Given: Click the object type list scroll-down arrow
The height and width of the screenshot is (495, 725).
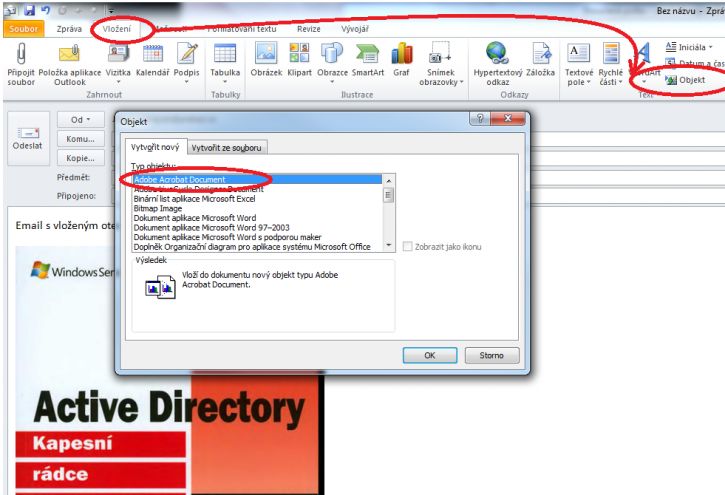Looking at the screenshot, I should coord(388,245).
